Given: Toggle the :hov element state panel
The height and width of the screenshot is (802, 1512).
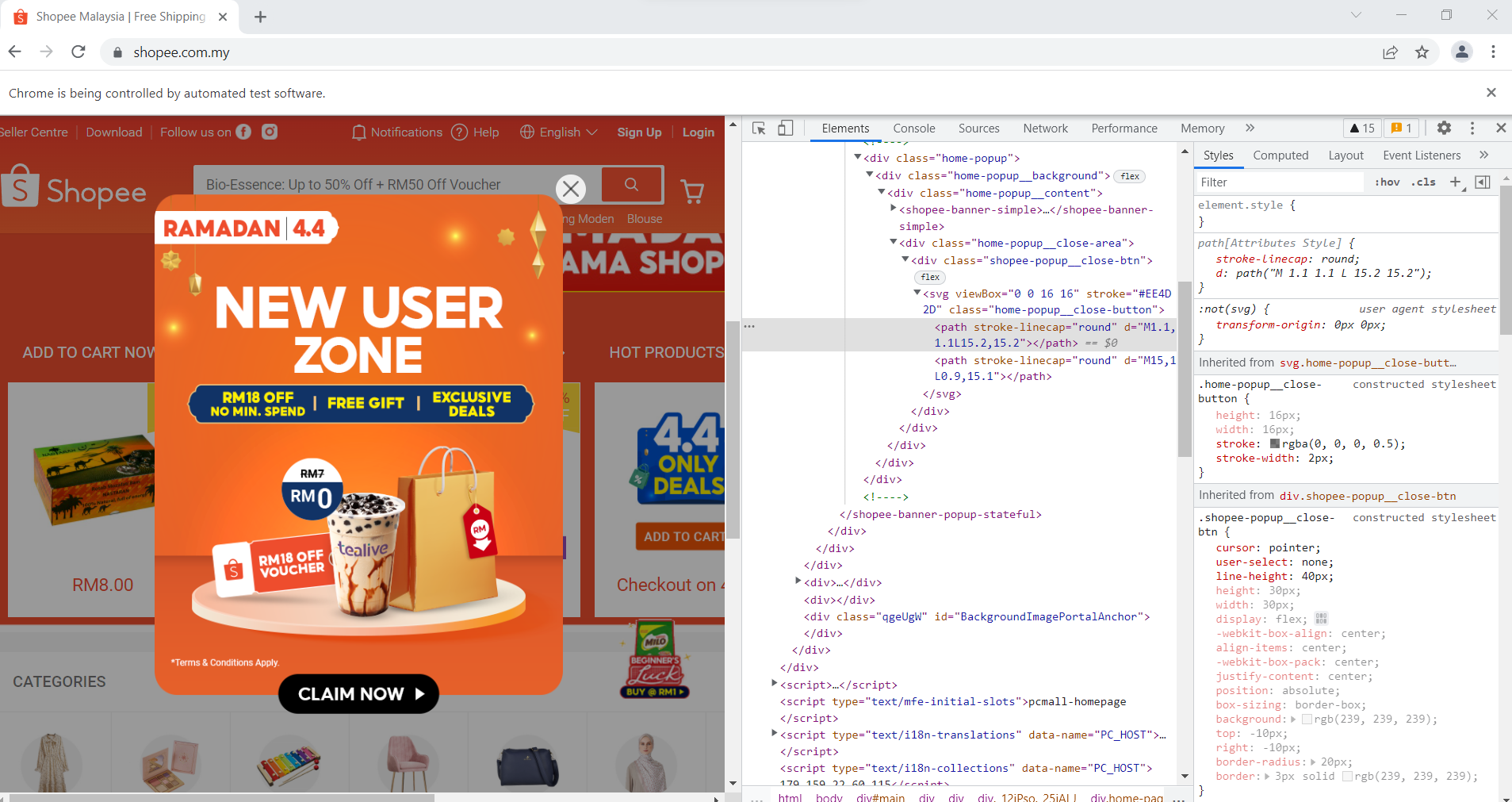Looking at the screenshot, I should tap(1387, 182).
